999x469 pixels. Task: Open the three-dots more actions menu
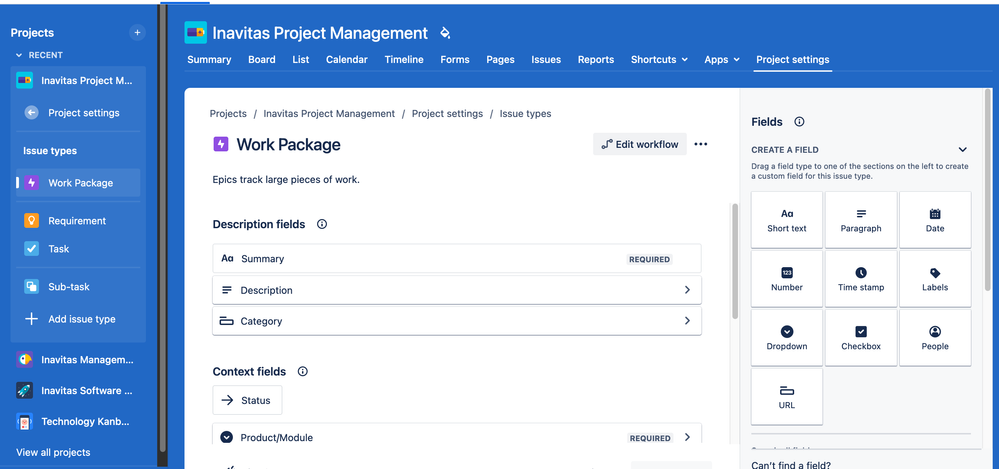(x=701, y=144)
